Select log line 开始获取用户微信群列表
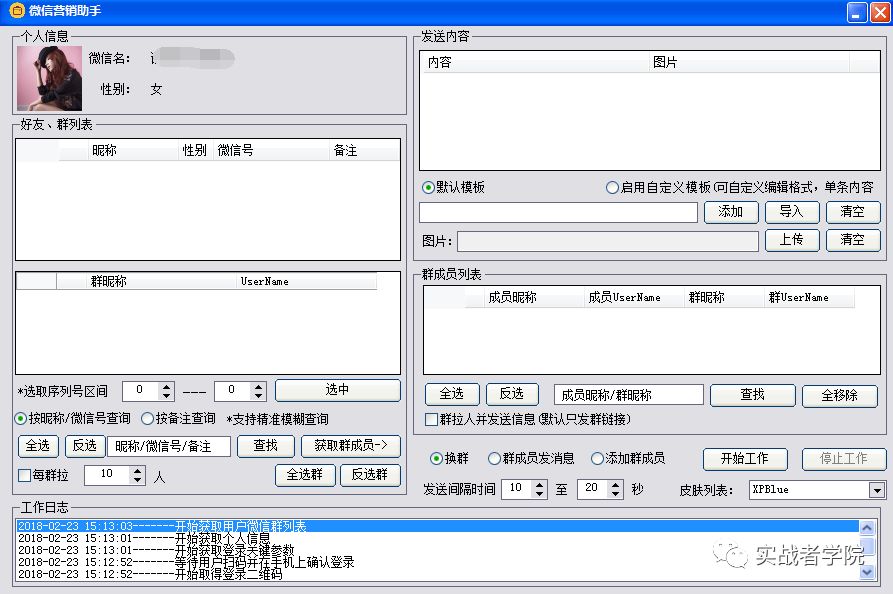The height and width of the screenshot is (594, 893). point(438,526)
